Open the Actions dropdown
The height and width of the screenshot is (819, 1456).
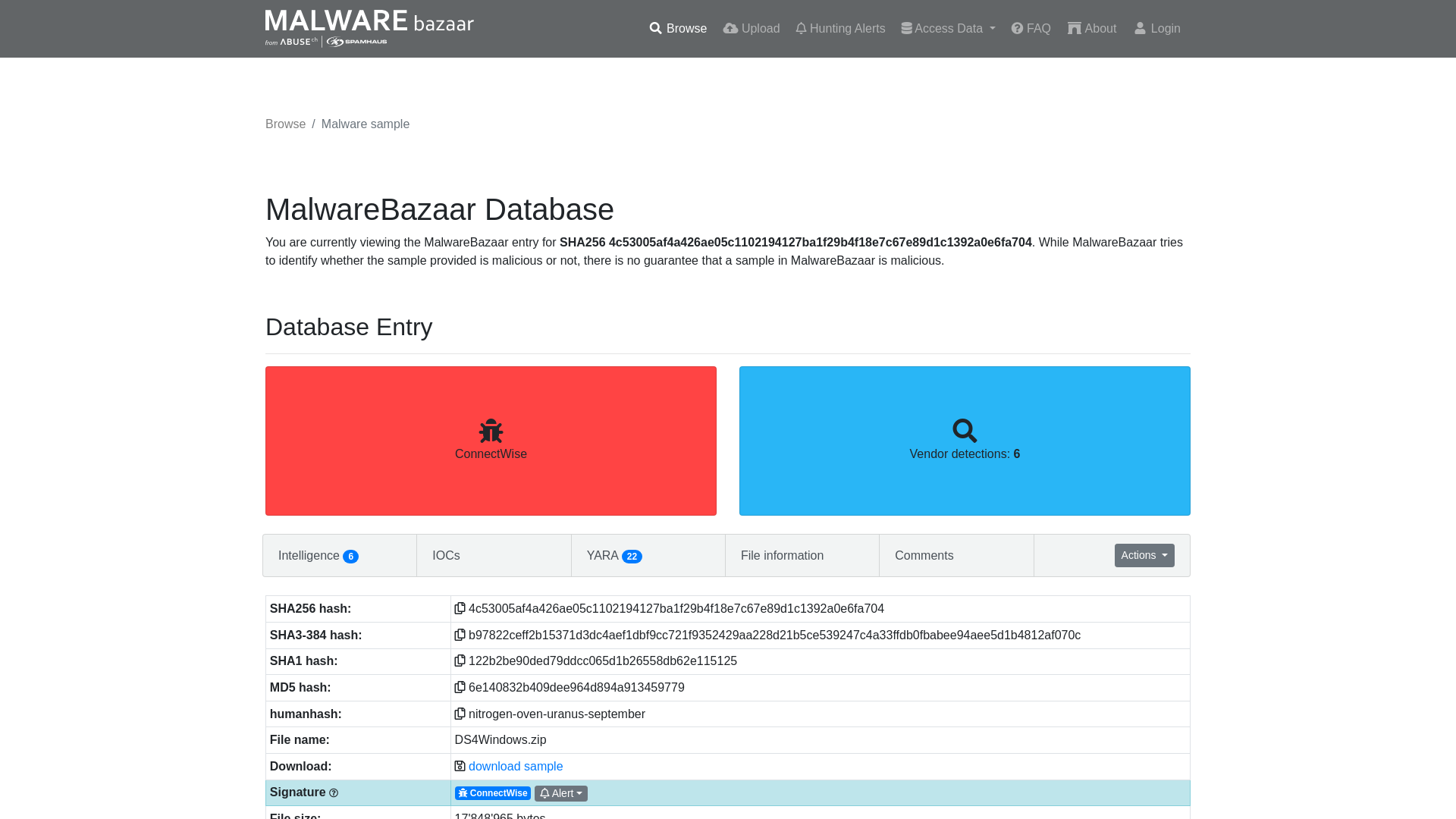point(1144,555)
